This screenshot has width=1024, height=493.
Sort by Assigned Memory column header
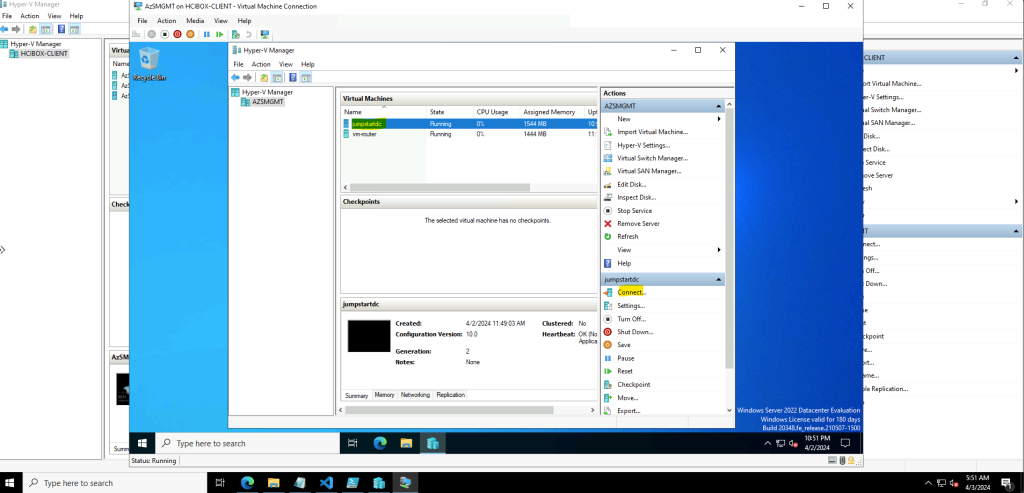pos(549,112)
